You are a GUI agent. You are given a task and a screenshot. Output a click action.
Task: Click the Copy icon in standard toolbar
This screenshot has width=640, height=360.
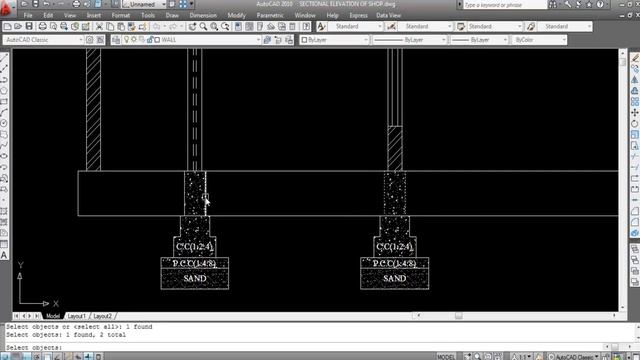[x=110, y=27]
